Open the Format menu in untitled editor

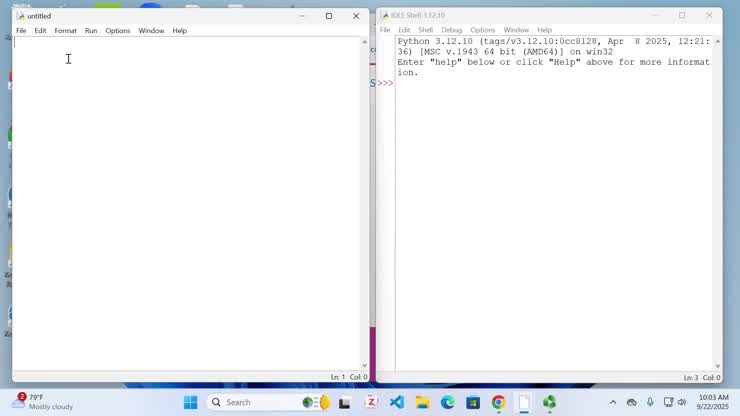[x=65, y=31]
